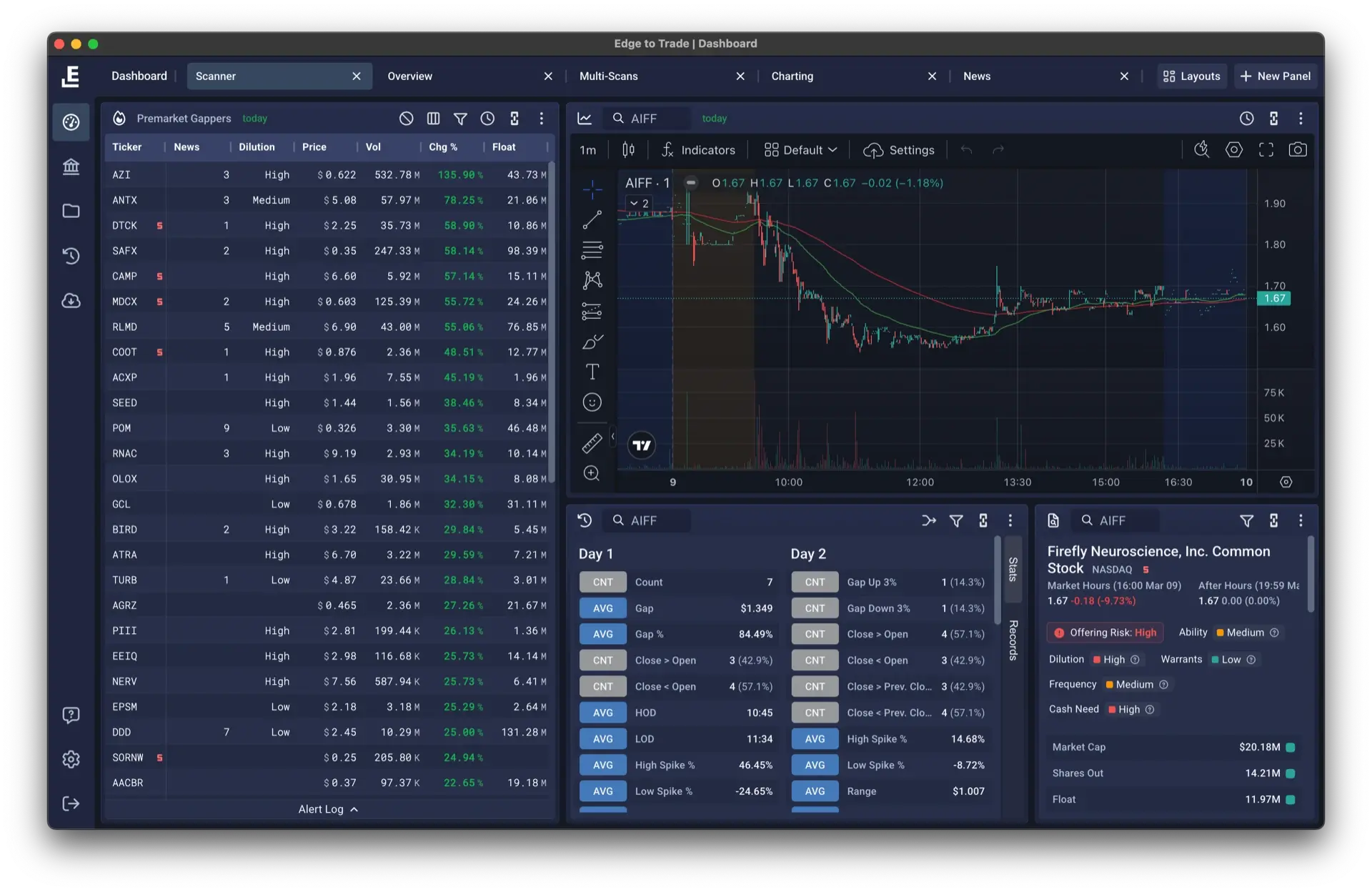Viewport: 1372px width, 892px height.
Task: Open the Indicators button
Action: click(698, 150)
